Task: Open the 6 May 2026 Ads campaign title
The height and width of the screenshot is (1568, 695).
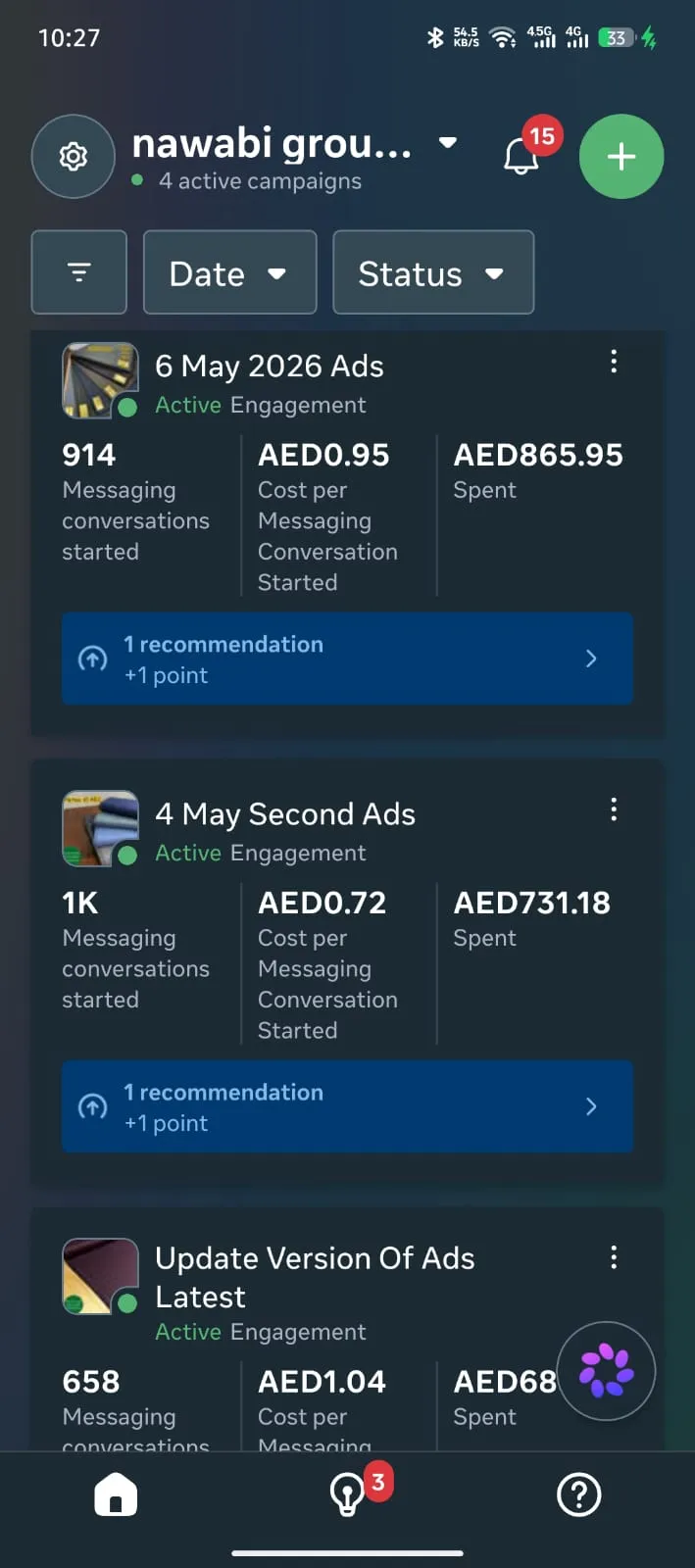Action: pos(270,366)
